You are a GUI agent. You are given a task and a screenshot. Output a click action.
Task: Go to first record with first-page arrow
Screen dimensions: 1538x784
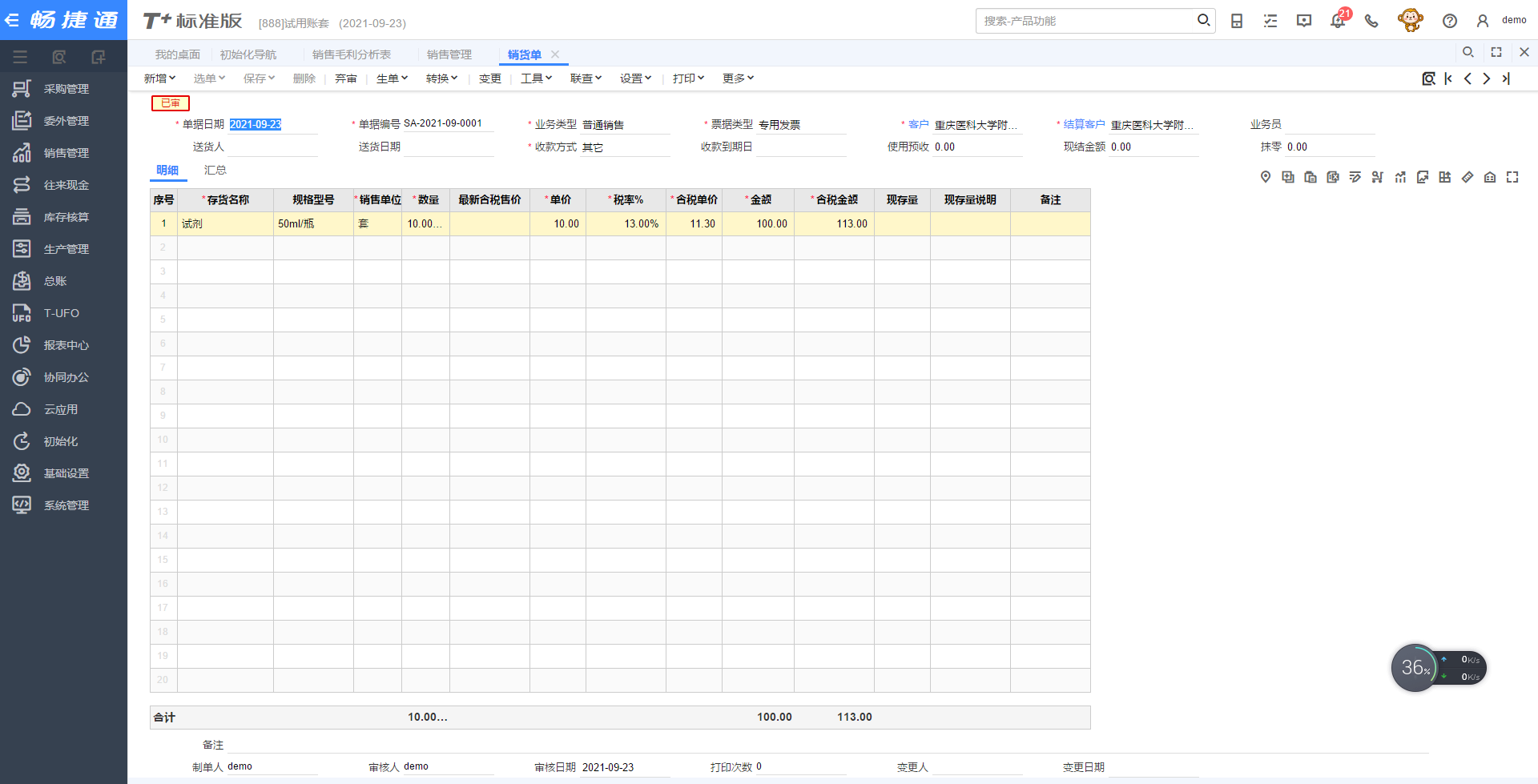tap(1448, 78)
